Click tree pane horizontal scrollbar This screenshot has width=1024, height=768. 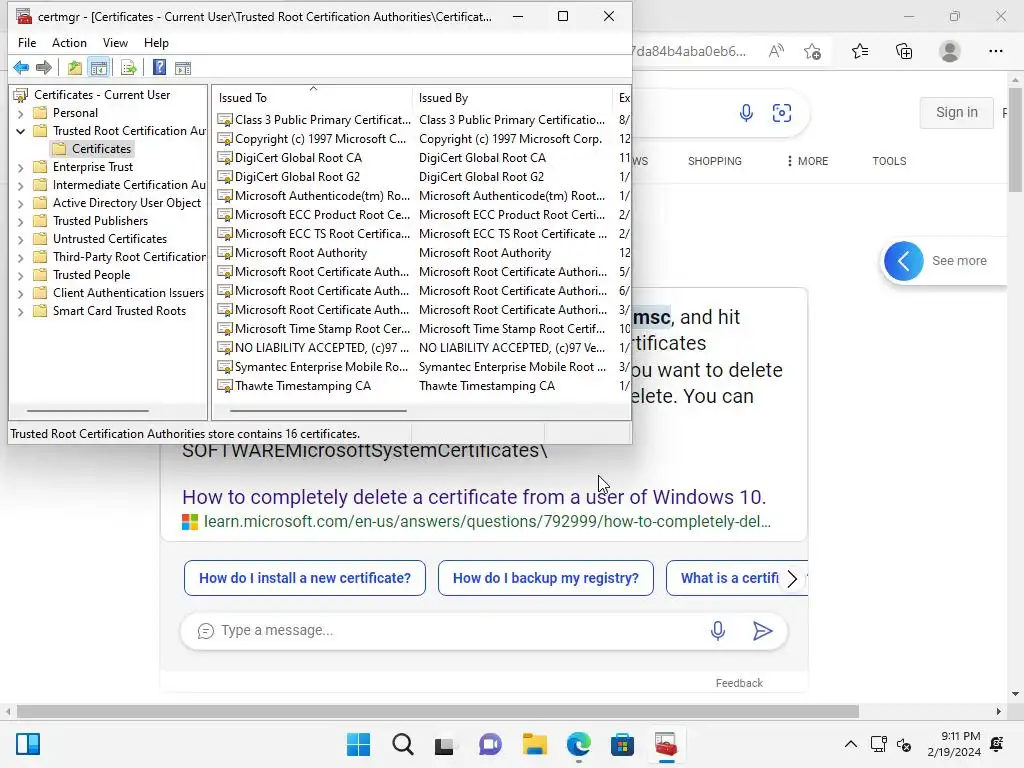pyautogui.click(x=88, y=411)
